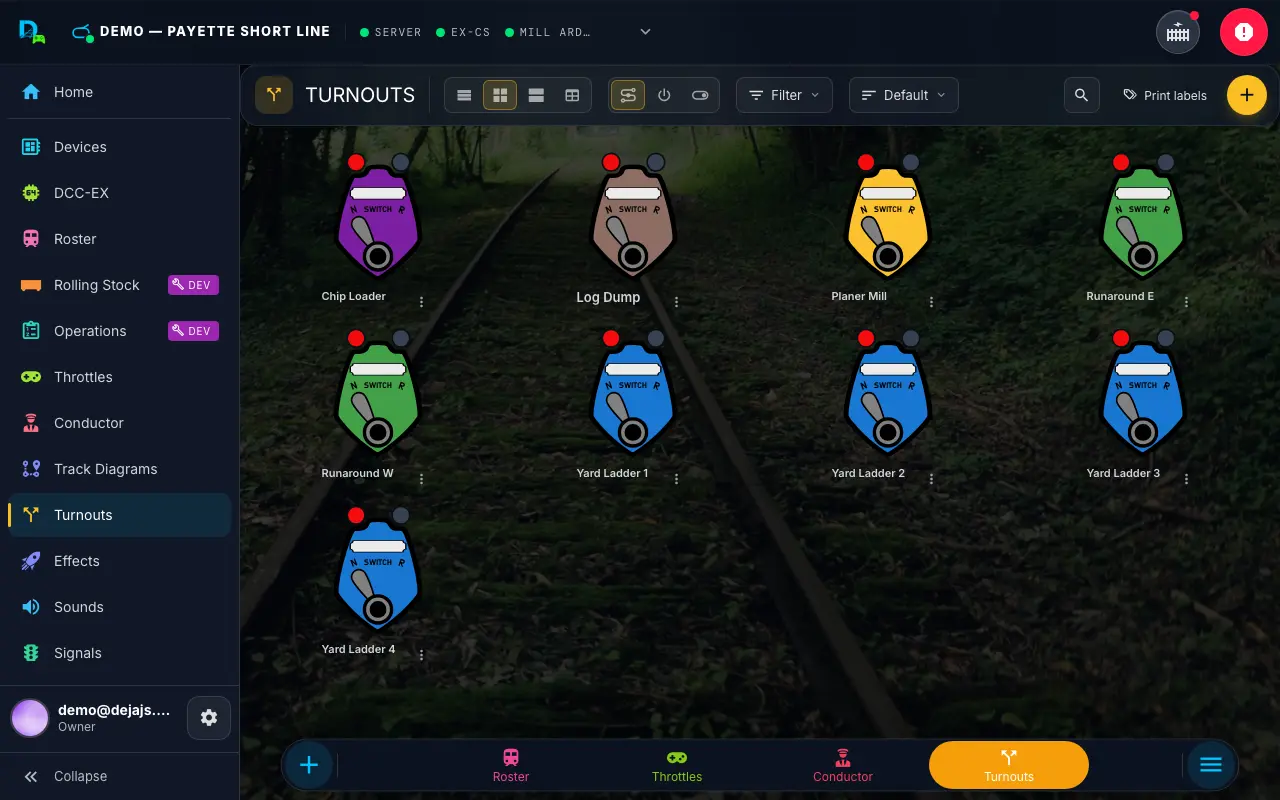
Task: Open Sounds in the sidebar
Action: [120, 607]
